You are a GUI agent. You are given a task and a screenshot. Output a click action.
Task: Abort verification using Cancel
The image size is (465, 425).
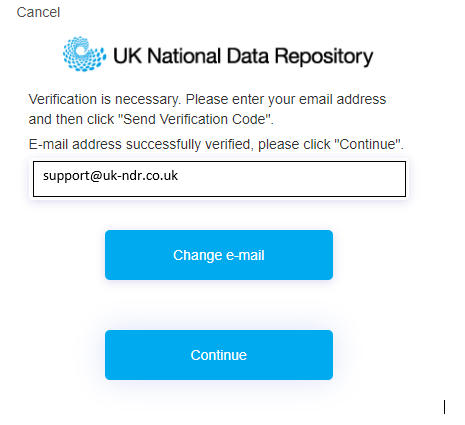pos(38,13)
